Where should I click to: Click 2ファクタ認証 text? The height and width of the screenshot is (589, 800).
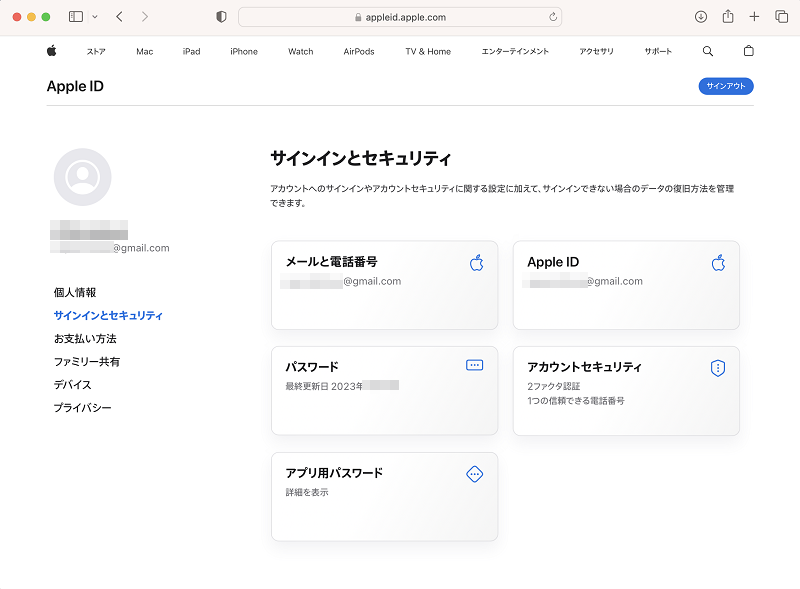point(554,386)
